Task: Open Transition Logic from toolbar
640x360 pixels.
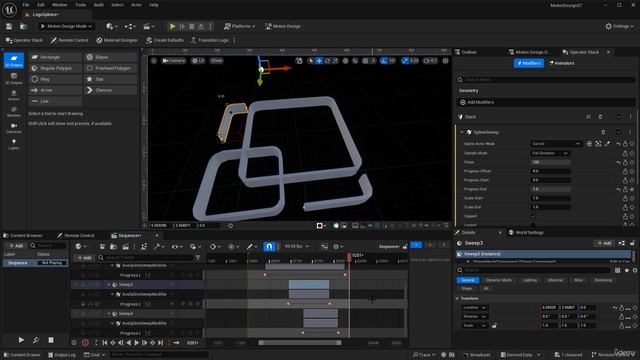Action: (x=210, y=40)
